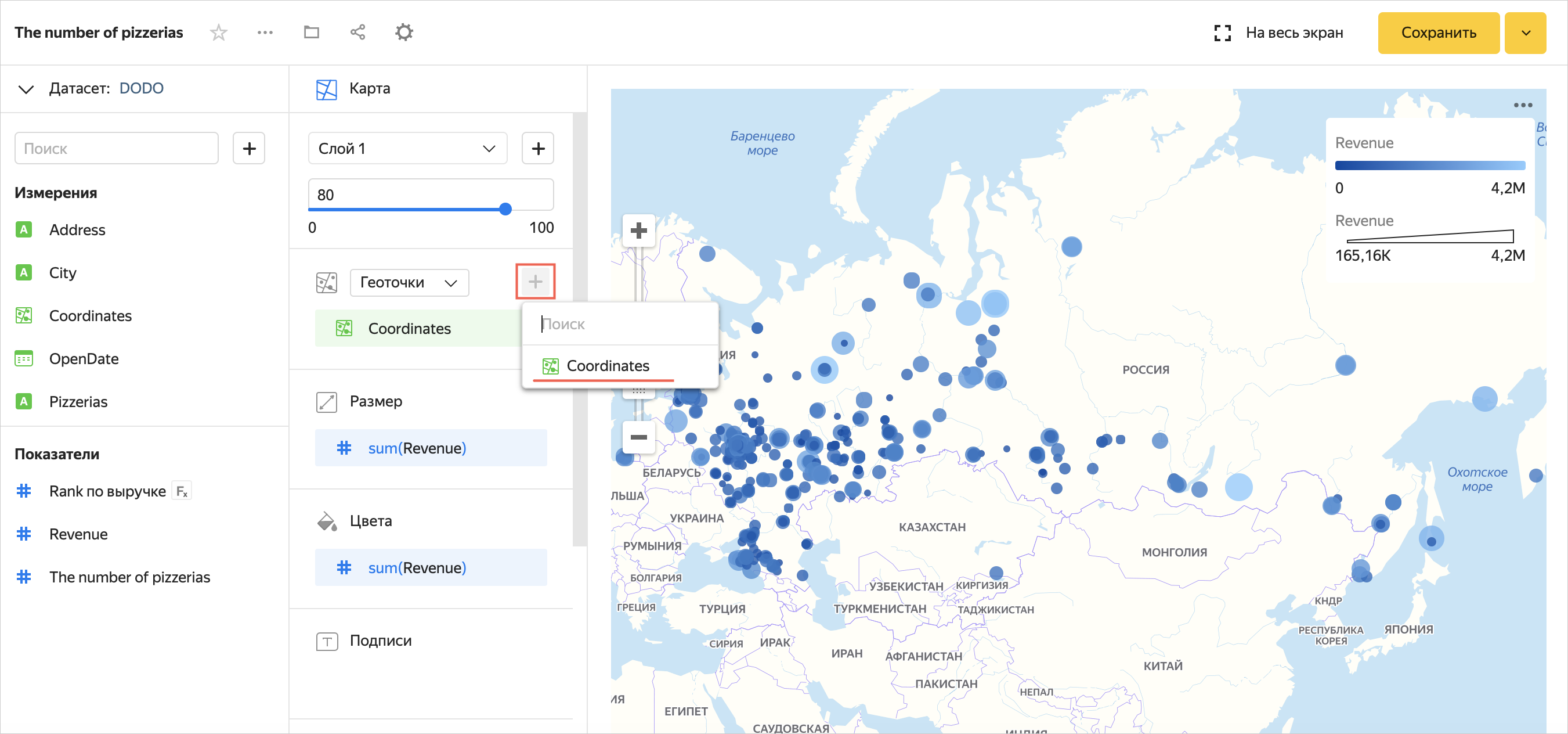Select the Pizzerias dimension
The width and height of the screenshot is (1568, 734).
78,402
